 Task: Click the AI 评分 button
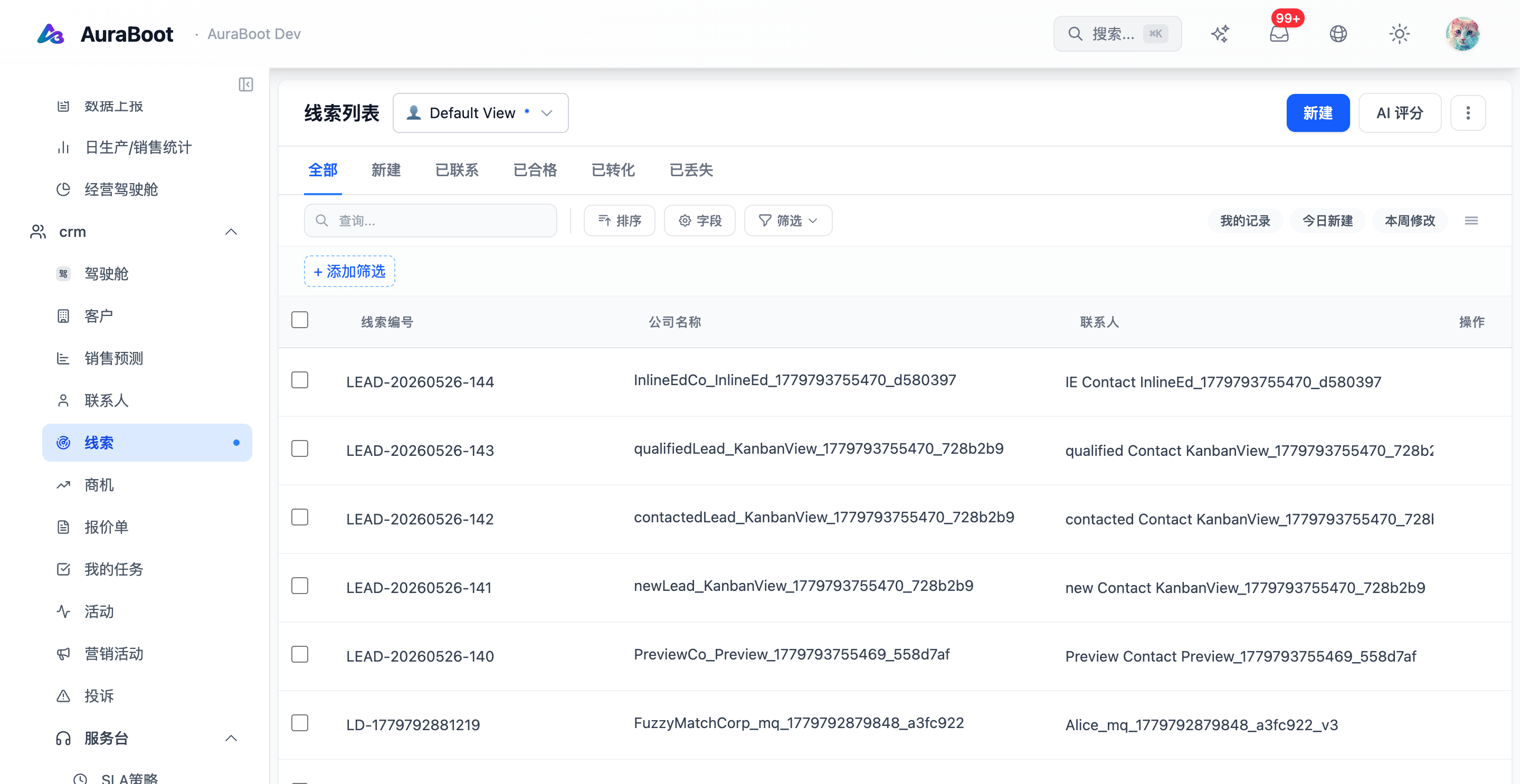point(1400,113)
